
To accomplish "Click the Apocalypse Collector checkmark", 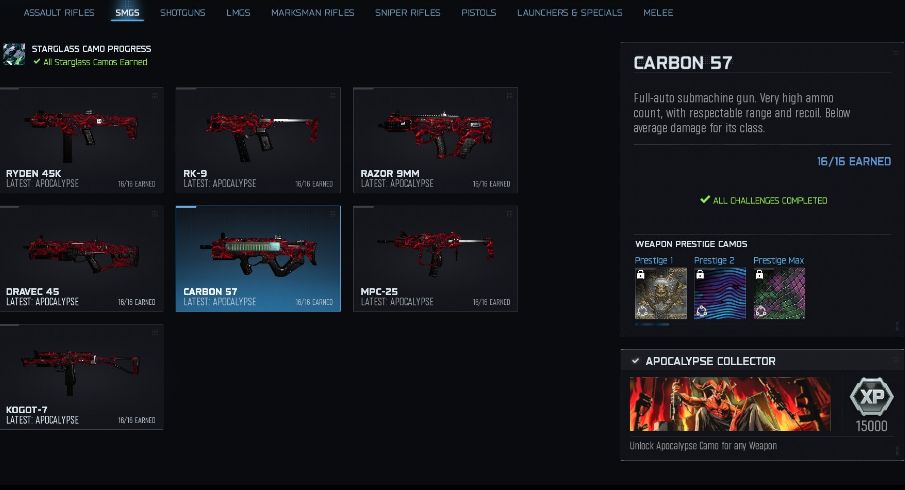I will click(635, 361).
